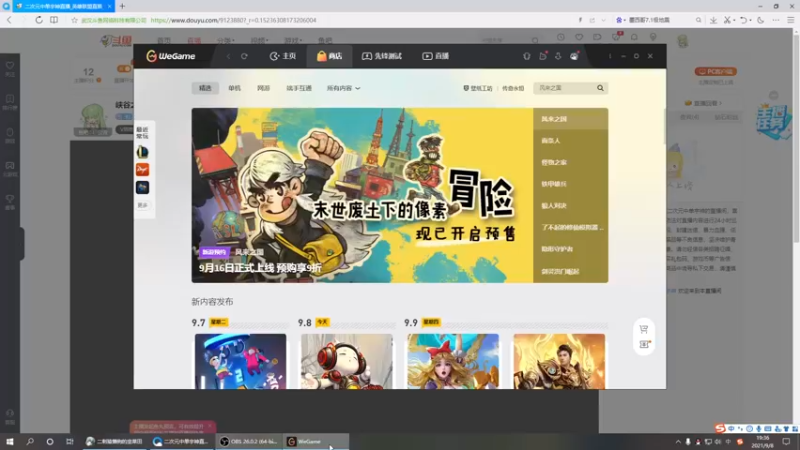Viewport: 800px width, 450px height.
Task: Select the 单机 single-player filter
Action: pos(234,88)
